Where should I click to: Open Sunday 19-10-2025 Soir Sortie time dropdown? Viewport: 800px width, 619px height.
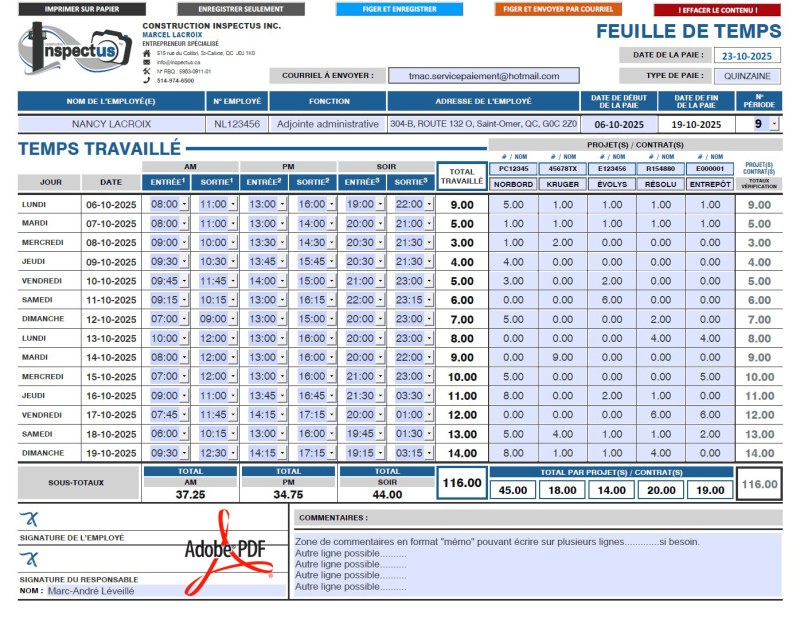pos(430,453)
